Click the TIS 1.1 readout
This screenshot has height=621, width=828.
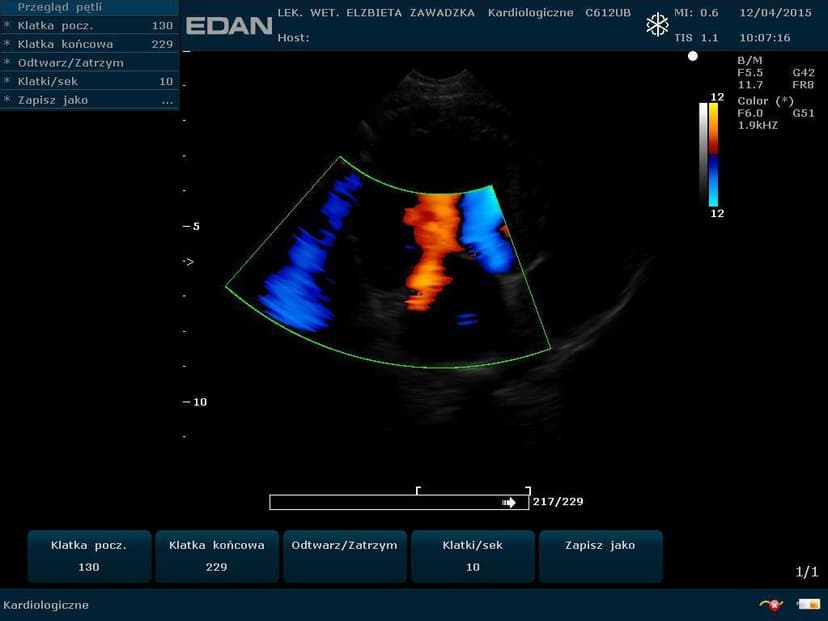[696, 37]
